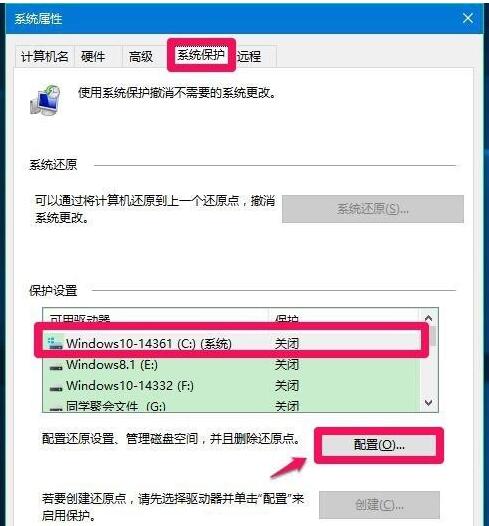Switch to the 高级 tab
This screenshot has width=489, height=526.
point(141,56)
